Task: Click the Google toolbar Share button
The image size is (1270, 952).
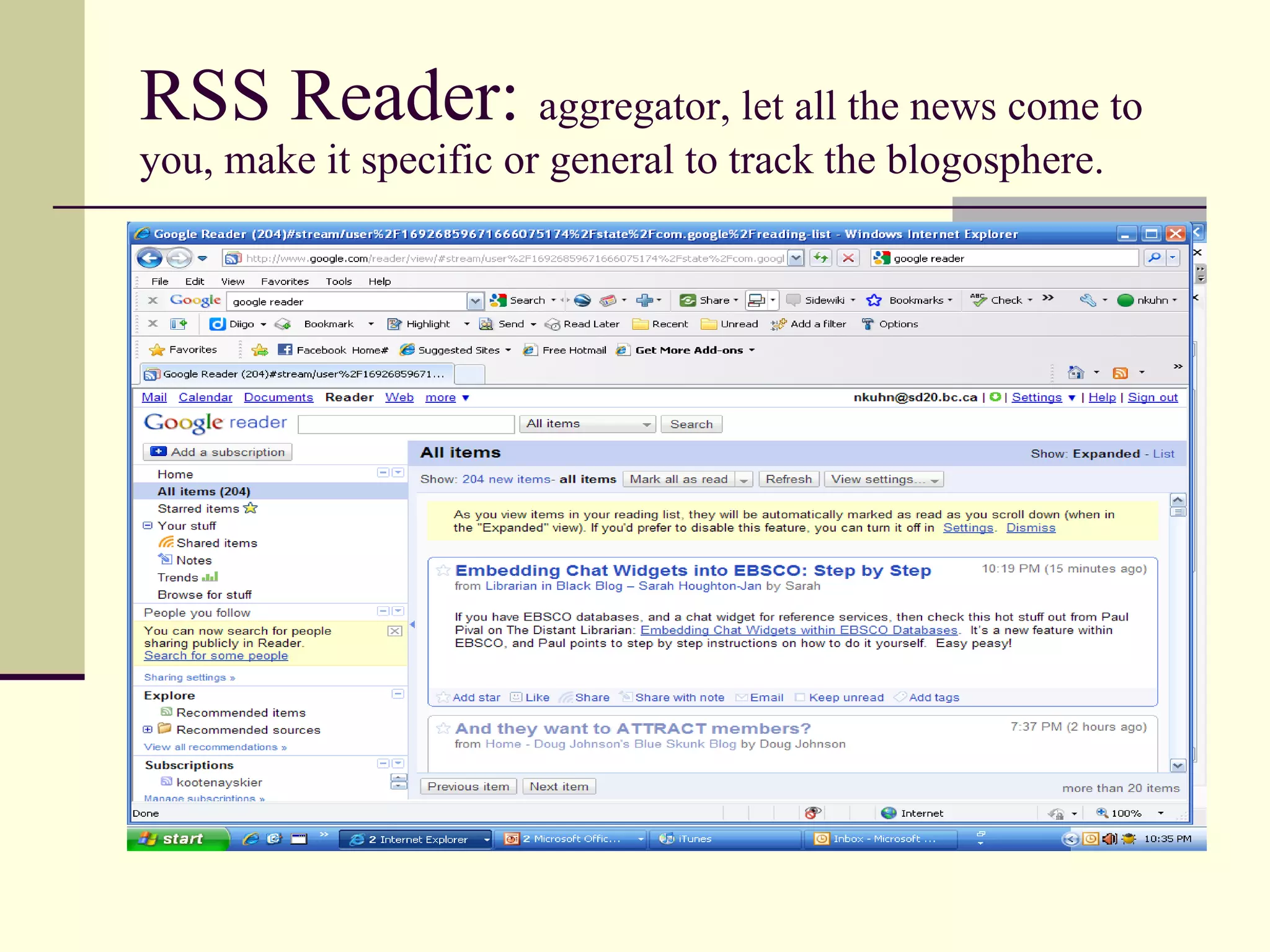Action: [709, 301]
